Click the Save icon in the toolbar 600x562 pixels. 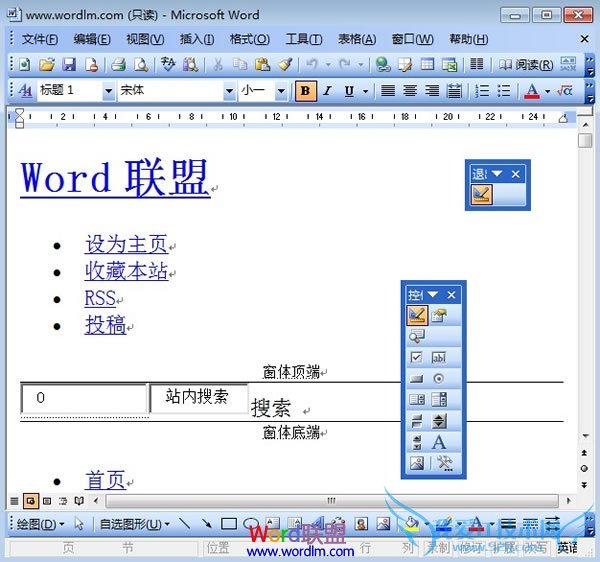[x=69, y=65]
